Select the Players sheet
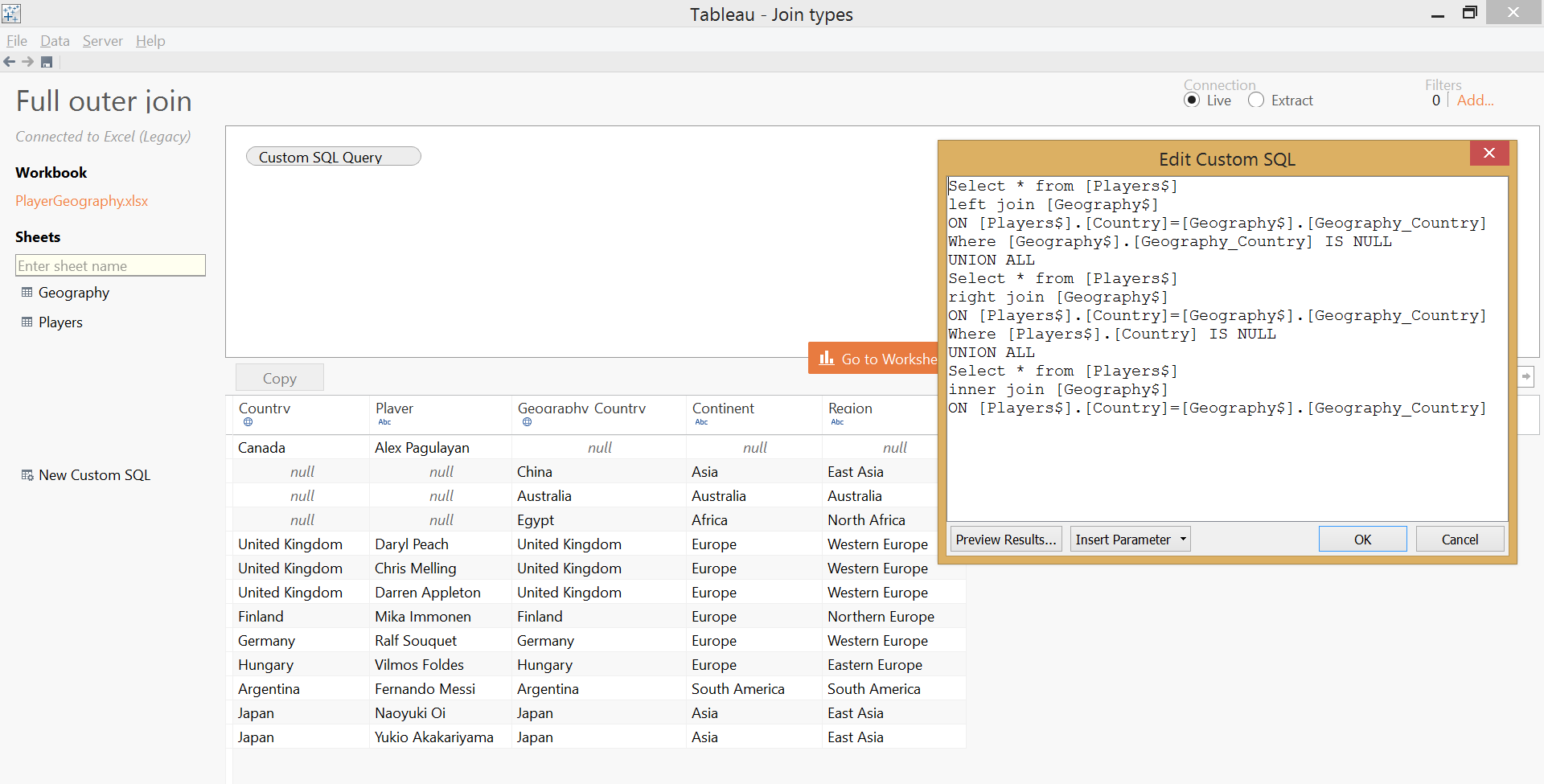Screen dimensions: 1544x784 coord(60,322)
